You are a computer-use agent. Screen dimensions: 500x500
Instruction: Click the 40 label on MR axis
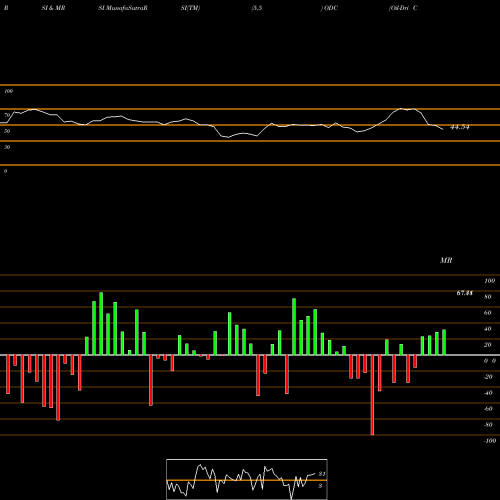[488, 329]
